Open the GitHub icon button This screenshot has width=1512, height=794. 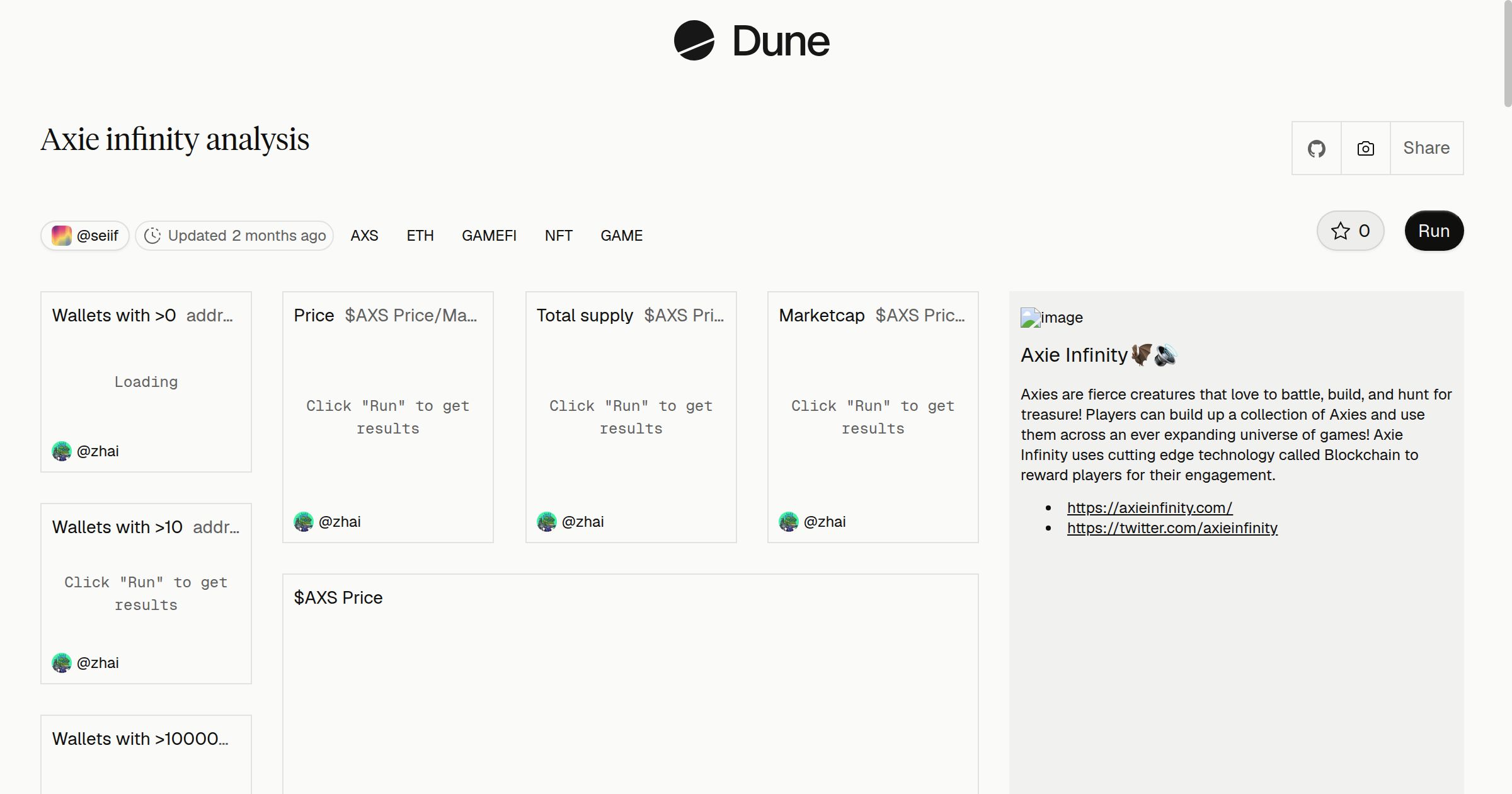(1316, 148)
